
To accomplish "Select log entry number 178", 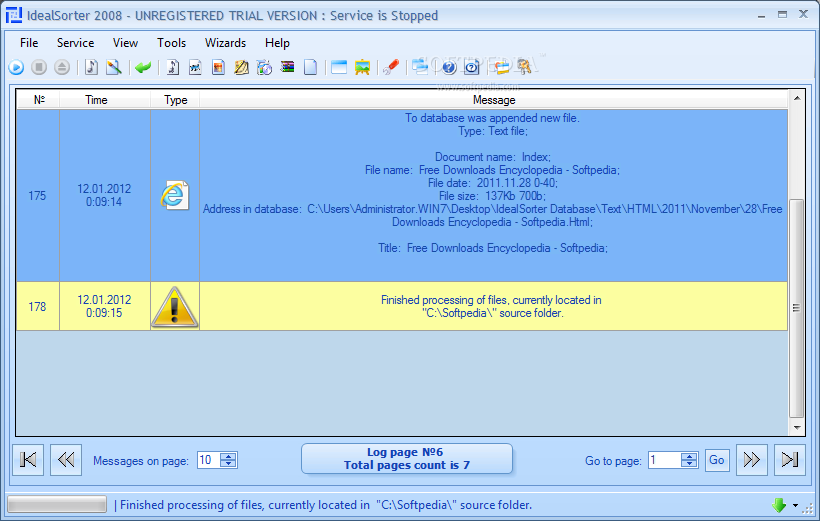I will 38,307.
